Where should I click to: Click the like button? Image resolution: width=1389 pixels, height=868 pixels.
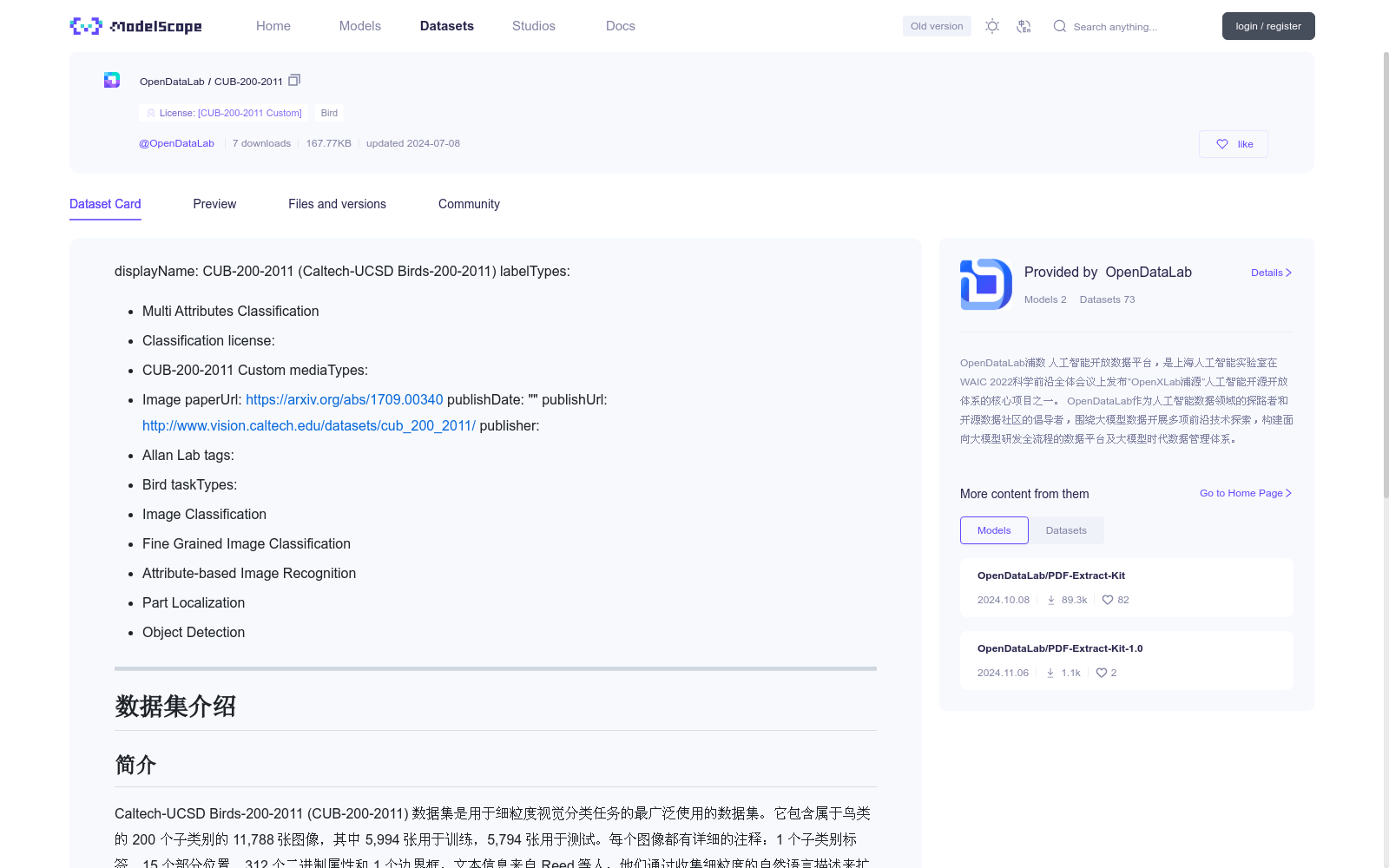1234,144
